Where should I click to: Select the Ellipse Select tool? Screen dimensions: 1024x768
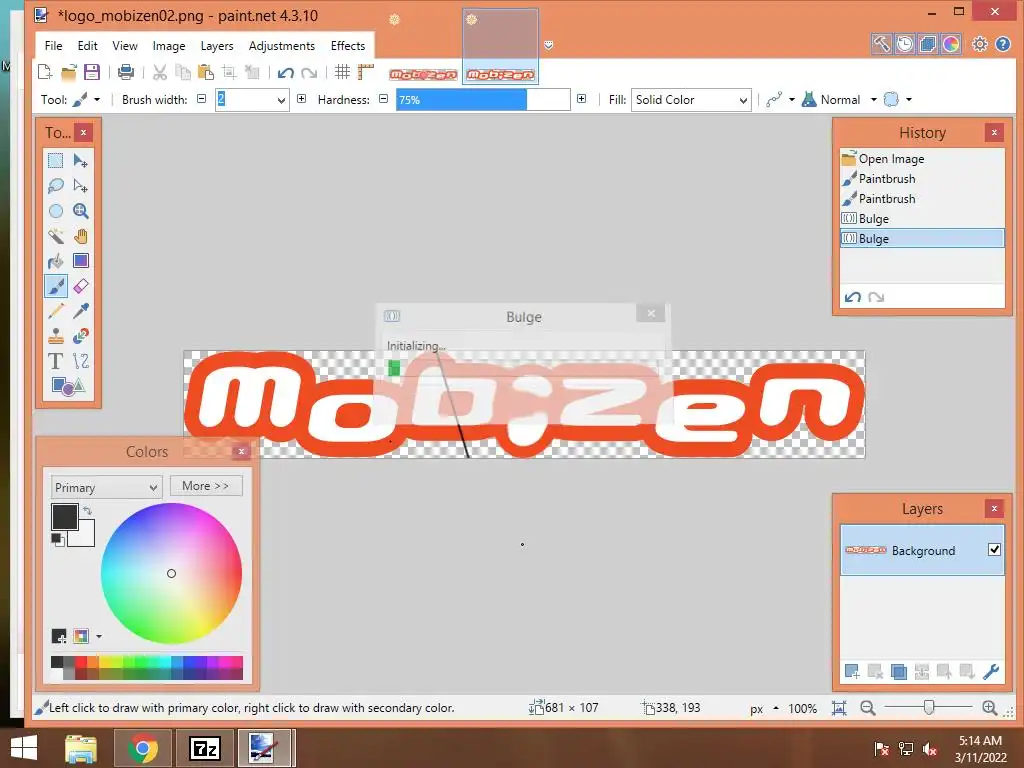(56, 211)
